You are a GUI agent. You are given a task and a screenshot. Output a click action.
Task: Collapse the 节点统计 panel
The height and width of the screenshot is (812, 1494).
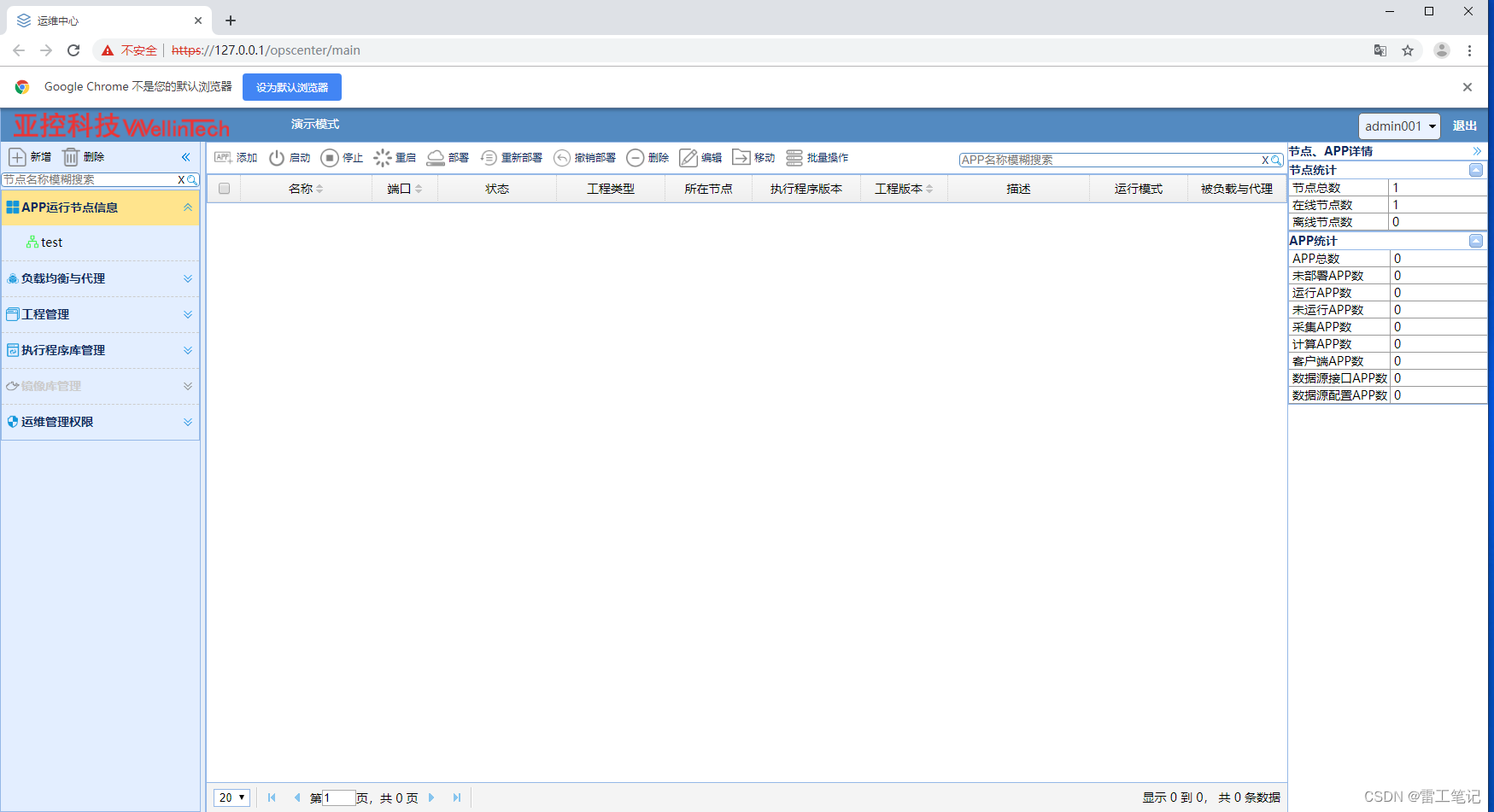[x=1476, y=170]
